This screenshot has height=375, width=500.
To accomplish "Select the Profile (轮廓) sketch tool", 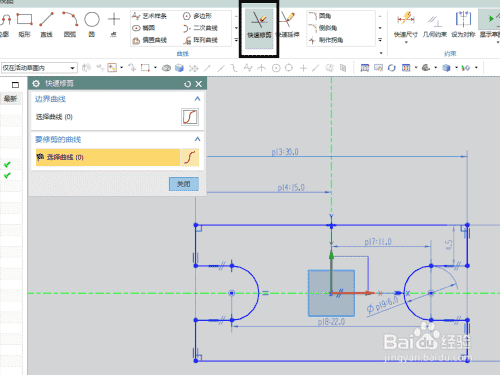I will point(5,25).
